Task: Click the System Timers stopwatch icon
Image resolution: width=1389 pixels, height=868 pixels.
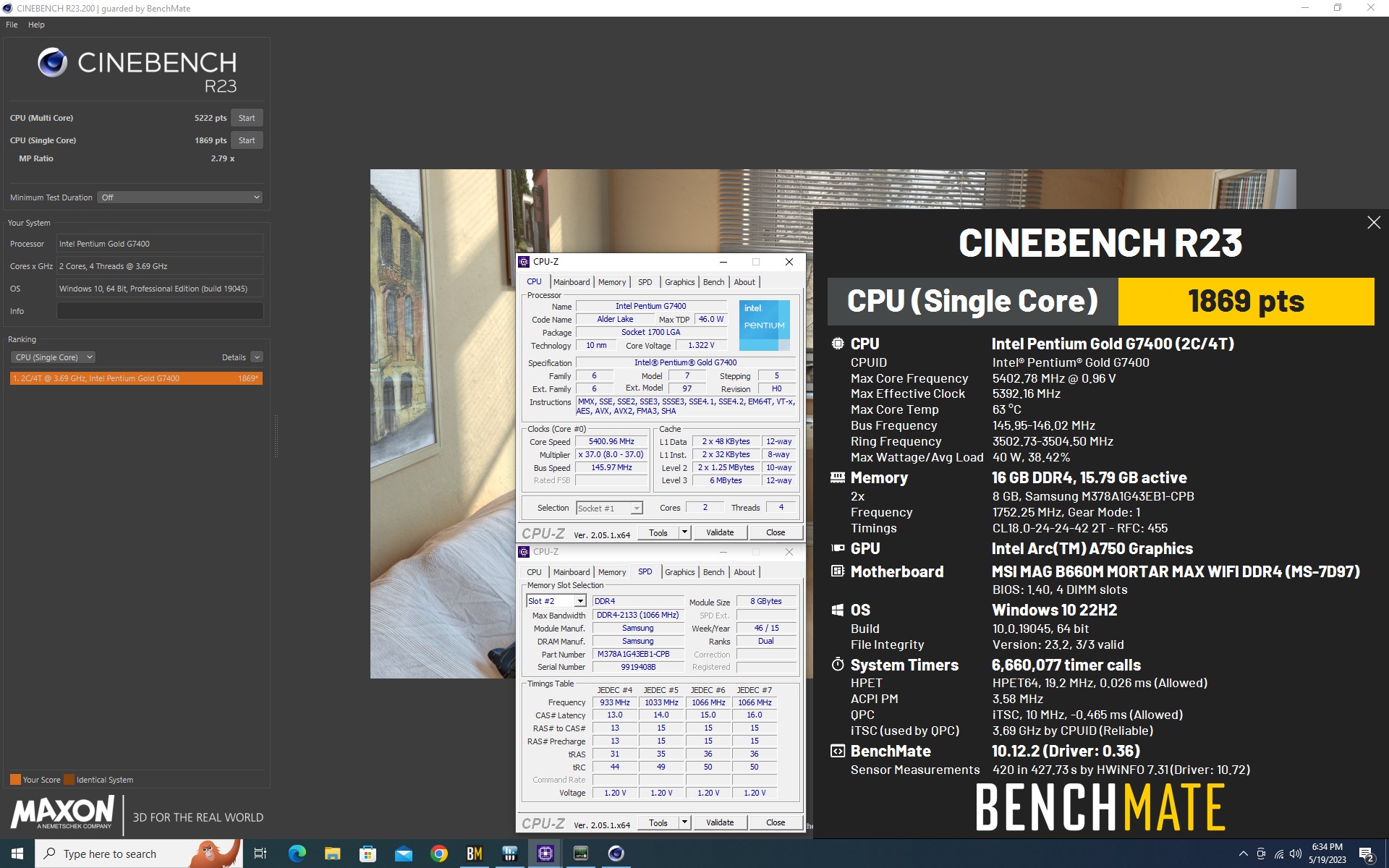Action: (x=838, y=664)
